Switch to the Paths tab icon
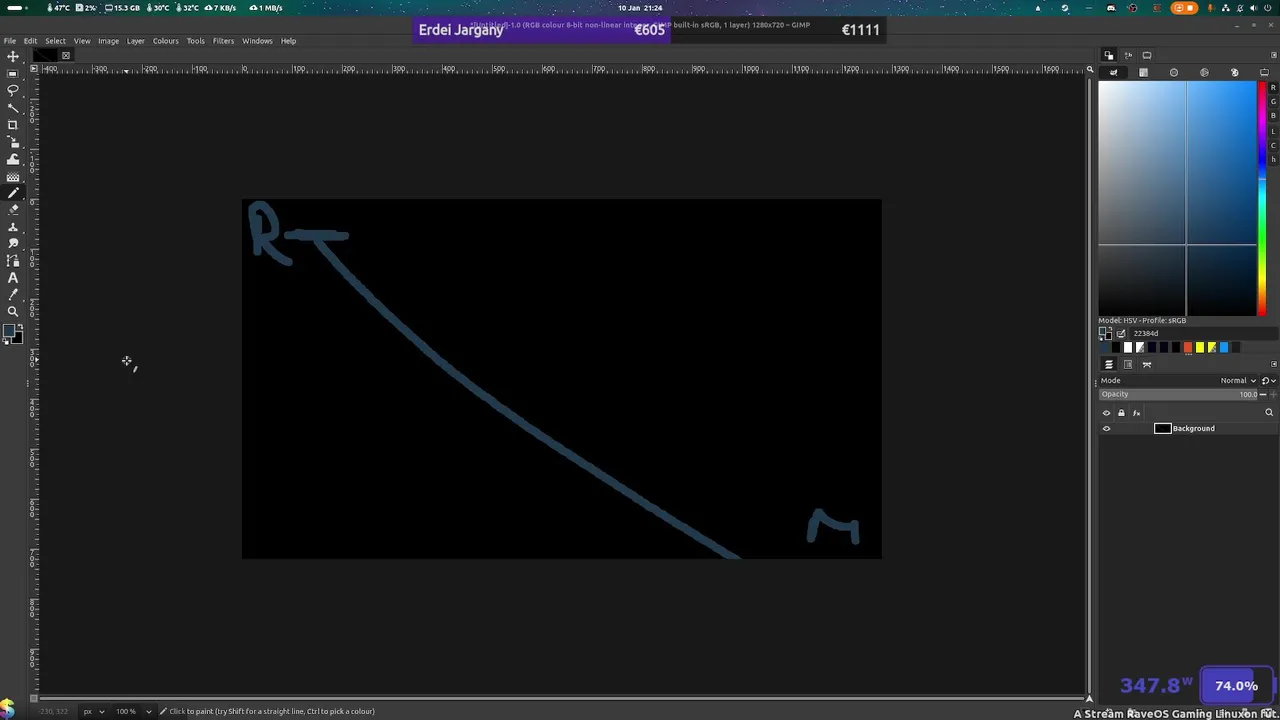Screen dimensions: 1280x720 1147,364
